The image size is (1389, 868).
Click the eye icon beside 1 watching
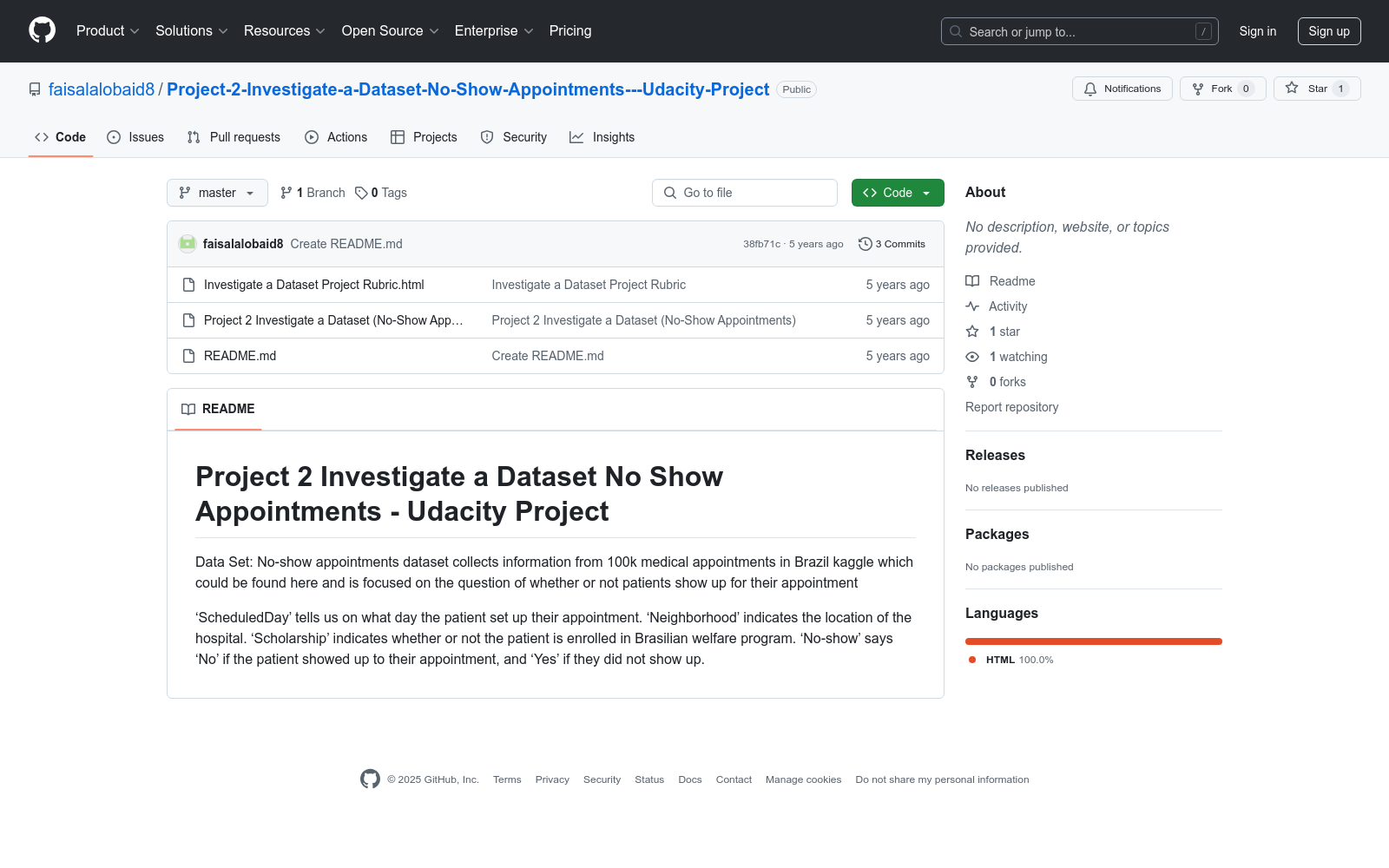click(x=972, y=357)
